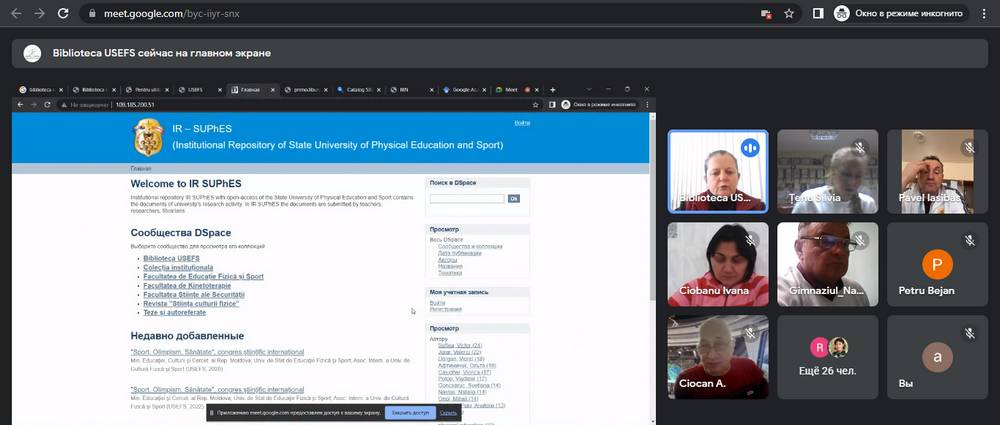Click the Biblioteca USEFS presenter avatar in banner
Viewport: 1000px width, 425px height.
pyautogui.click(x=33, y=54)
